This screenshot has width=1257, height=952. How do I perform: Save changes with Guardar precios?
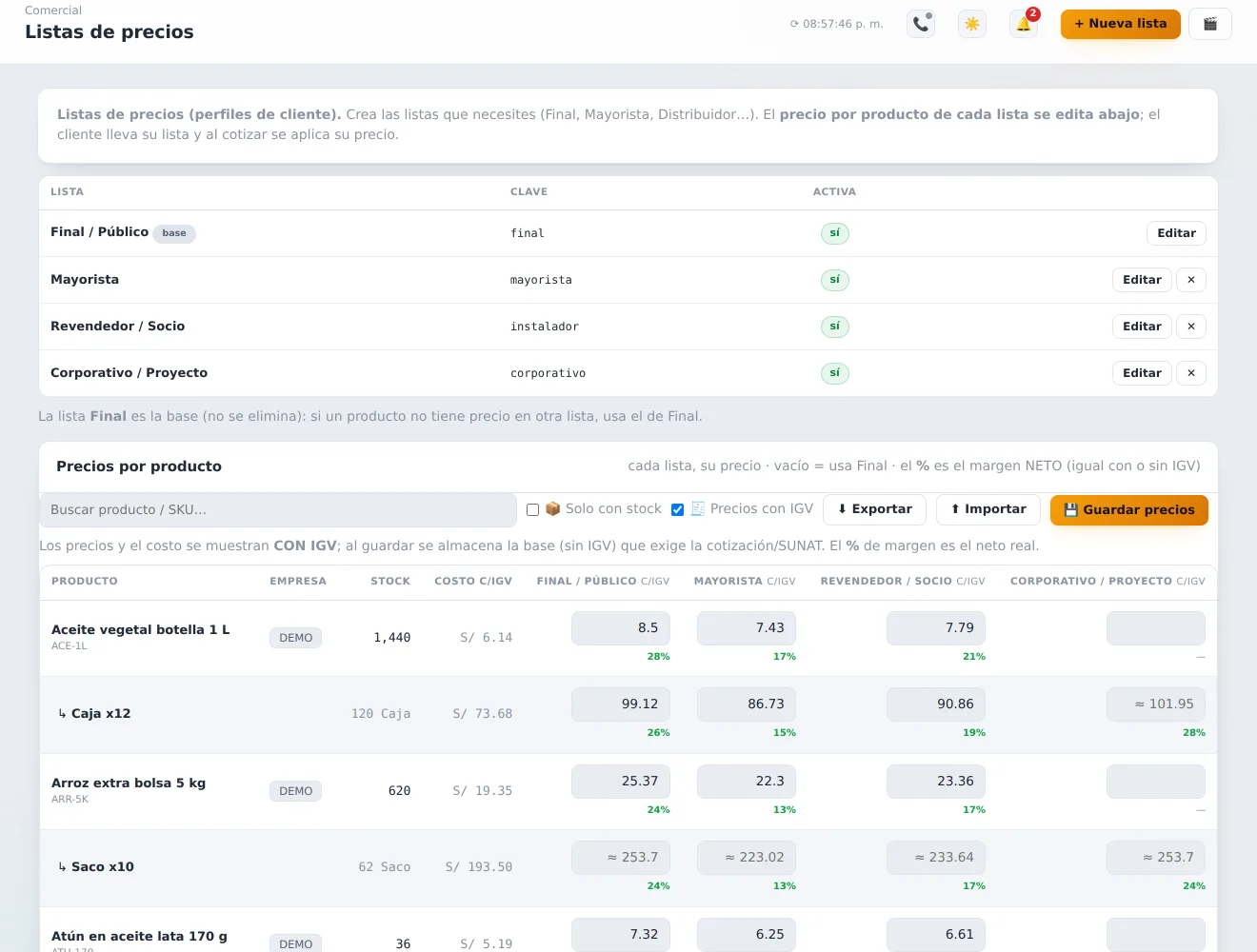[x=1129, y=510]
